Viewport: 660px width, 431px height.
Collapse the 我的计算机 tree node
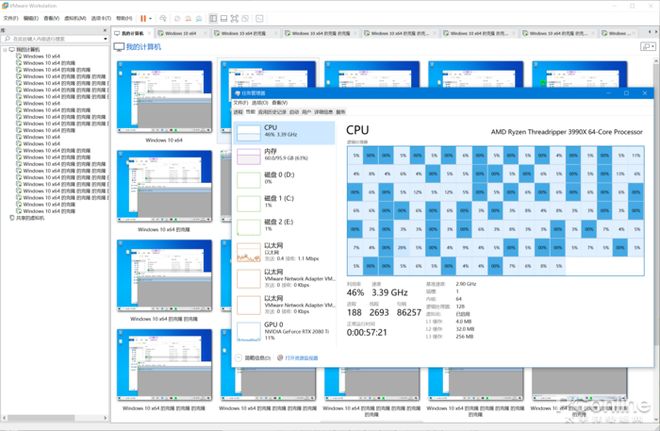click(5, 50)
